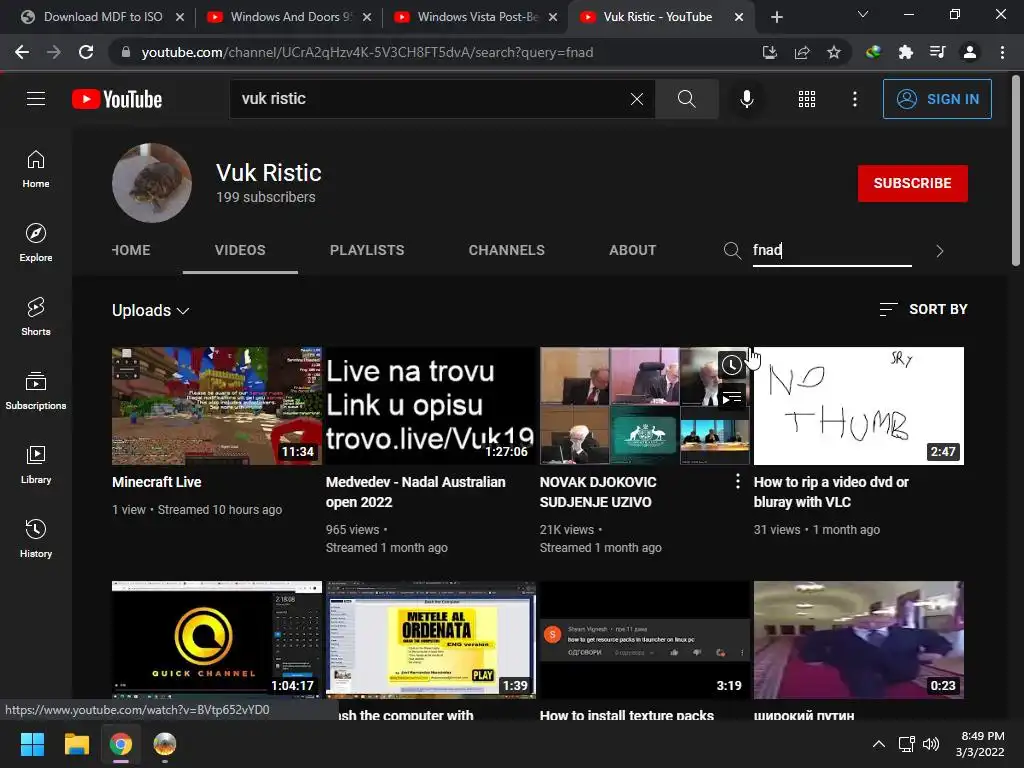This screenshot has width=1024, height=768.
Task: Go back in the browser
Action: (22, 52)
